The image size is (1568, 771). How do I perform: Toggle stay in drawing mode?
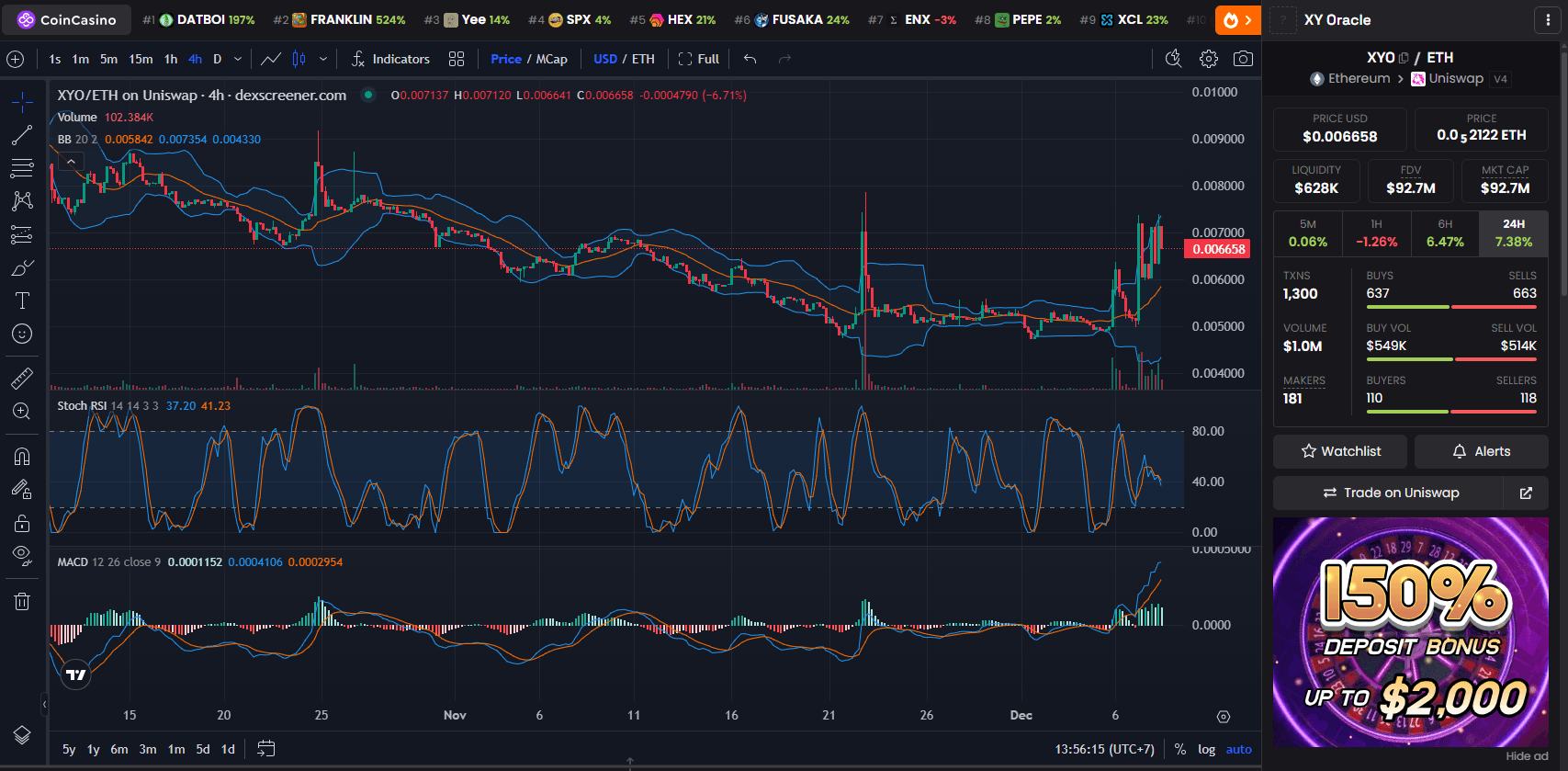tap(22, 490)
